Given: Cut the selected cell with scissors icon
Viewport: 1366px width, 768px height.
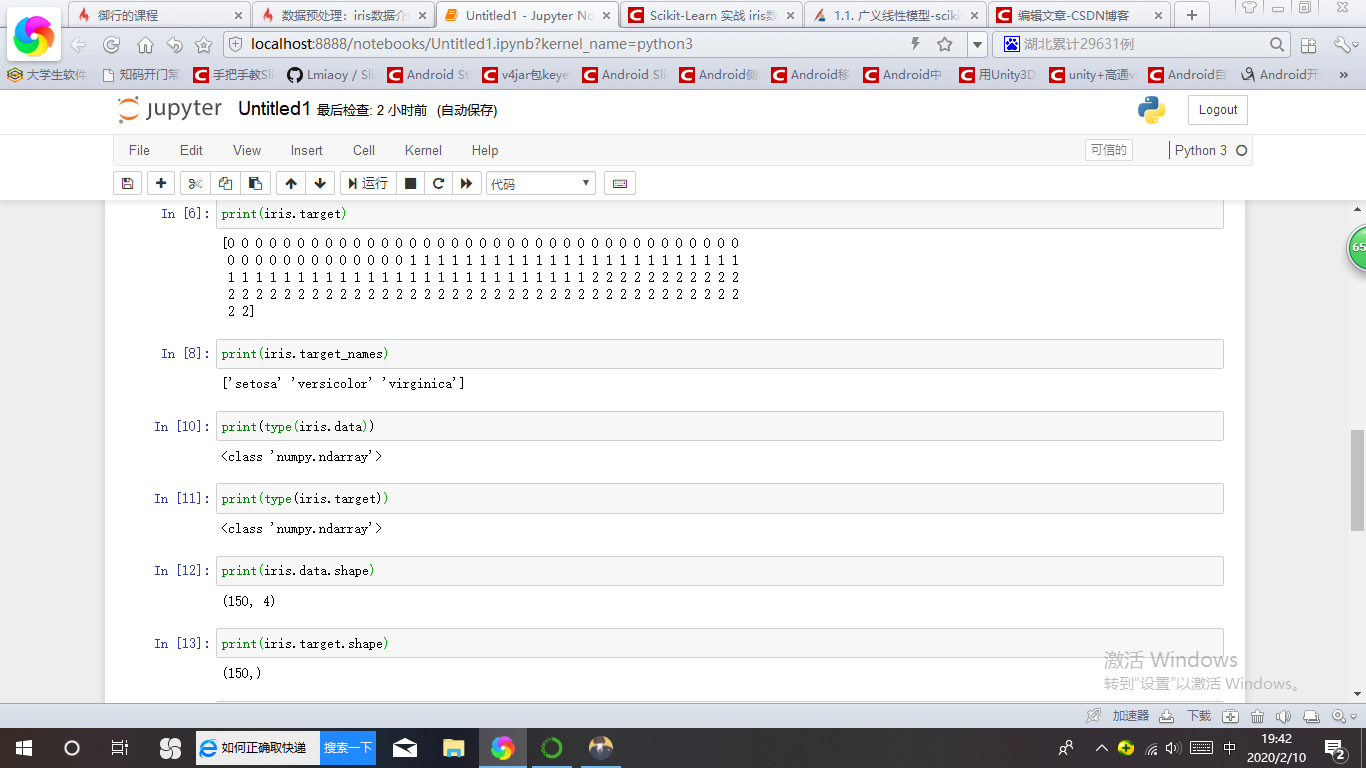Looking at the screenshot, I should click(193, 183).
